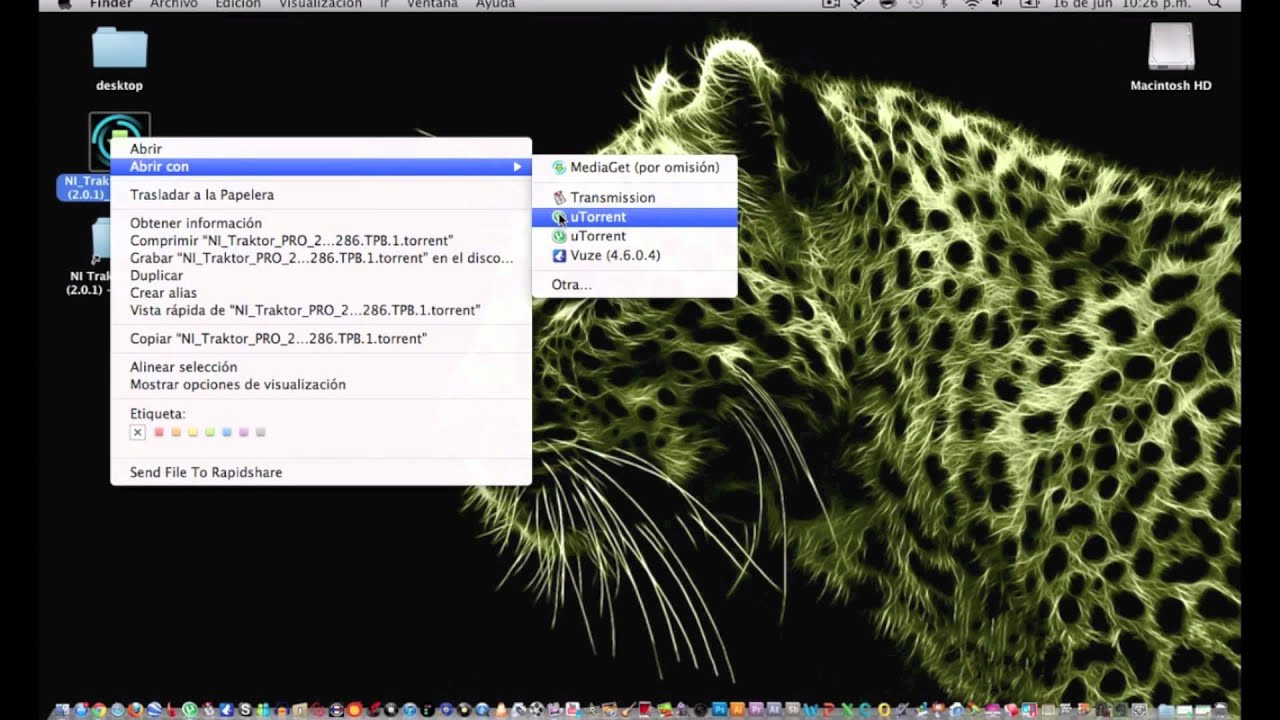Open the Ventana menu

433,4
